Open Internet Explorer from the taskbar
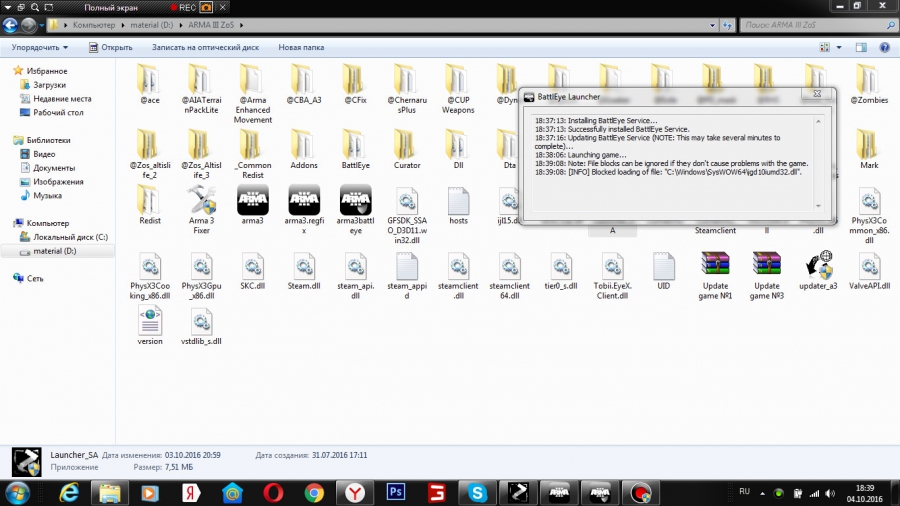Screen dimensions: 900x506 (x=69, y=493)
